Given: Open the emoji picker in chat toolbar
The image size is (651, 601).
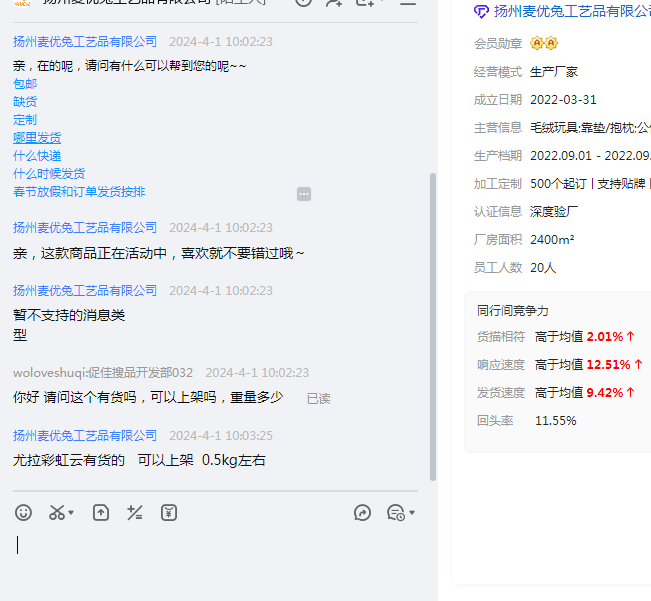Looking at the screenshot, I should (24, 513).
